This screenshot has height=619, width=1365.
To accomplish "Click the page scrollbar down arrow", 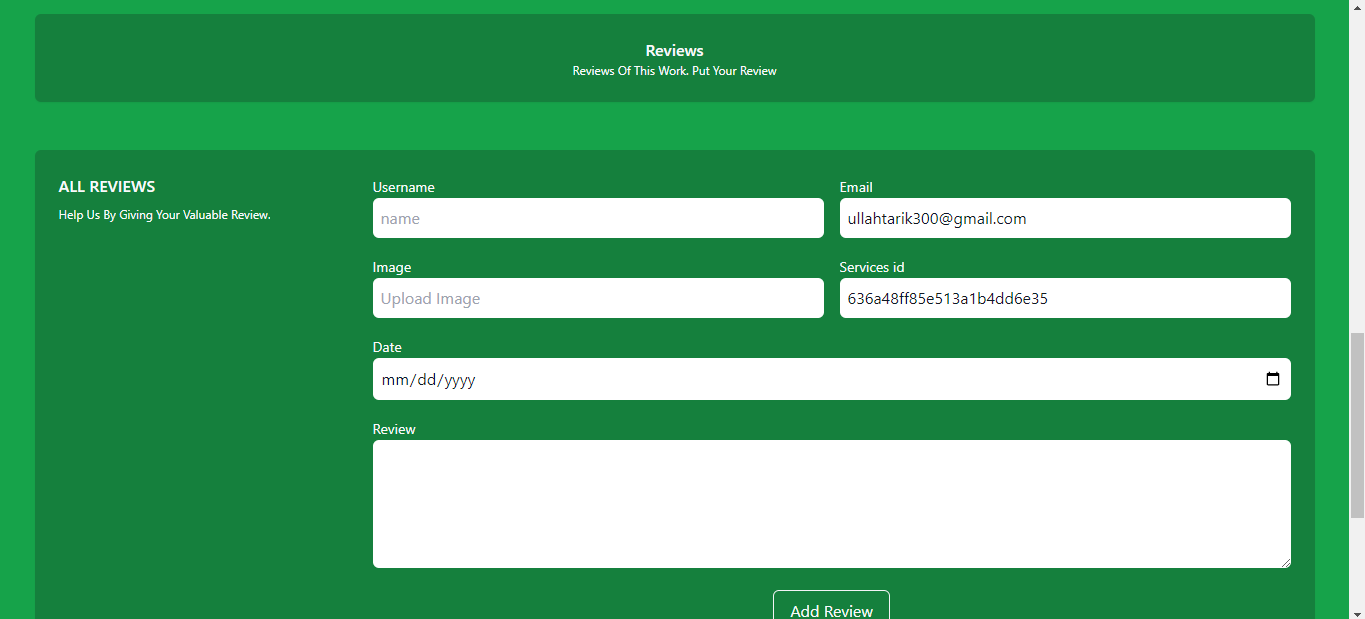I will pyautogui.click(x=1357, y=612).
